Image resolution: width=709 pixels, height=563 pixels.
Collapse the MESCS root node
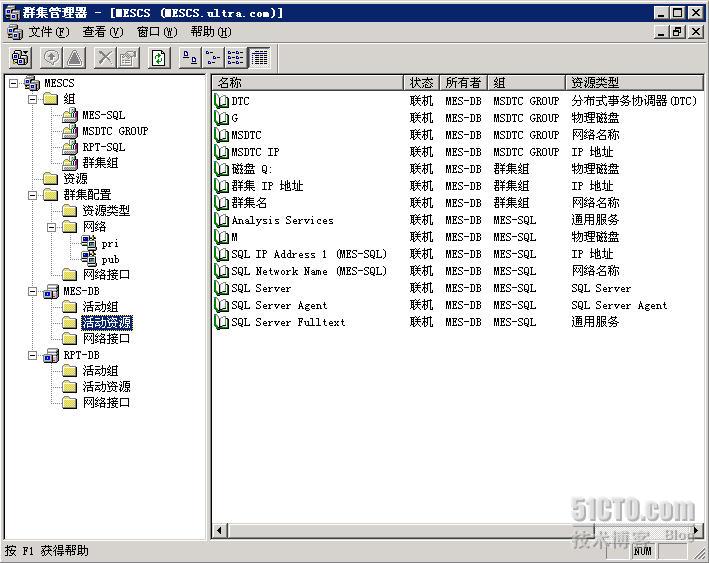tap(14, 83)
